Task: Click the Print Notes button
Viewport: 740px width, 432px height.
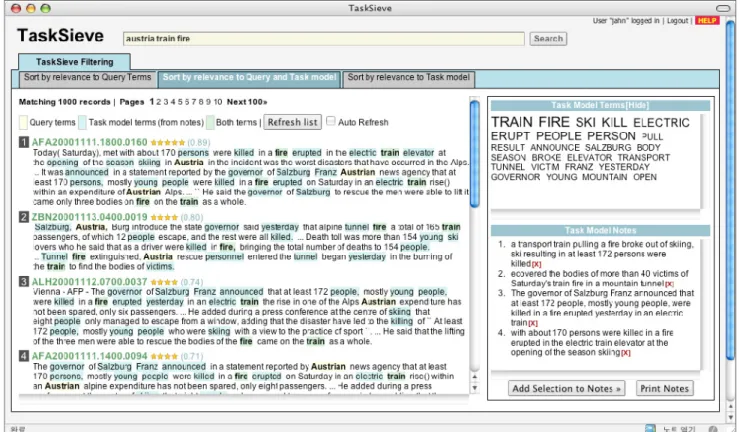Action: coord(664,389)
